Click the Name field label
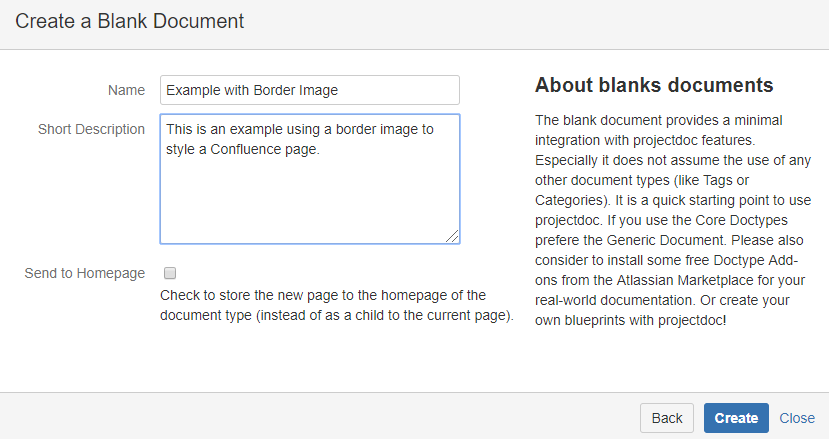 coord(126,90)
